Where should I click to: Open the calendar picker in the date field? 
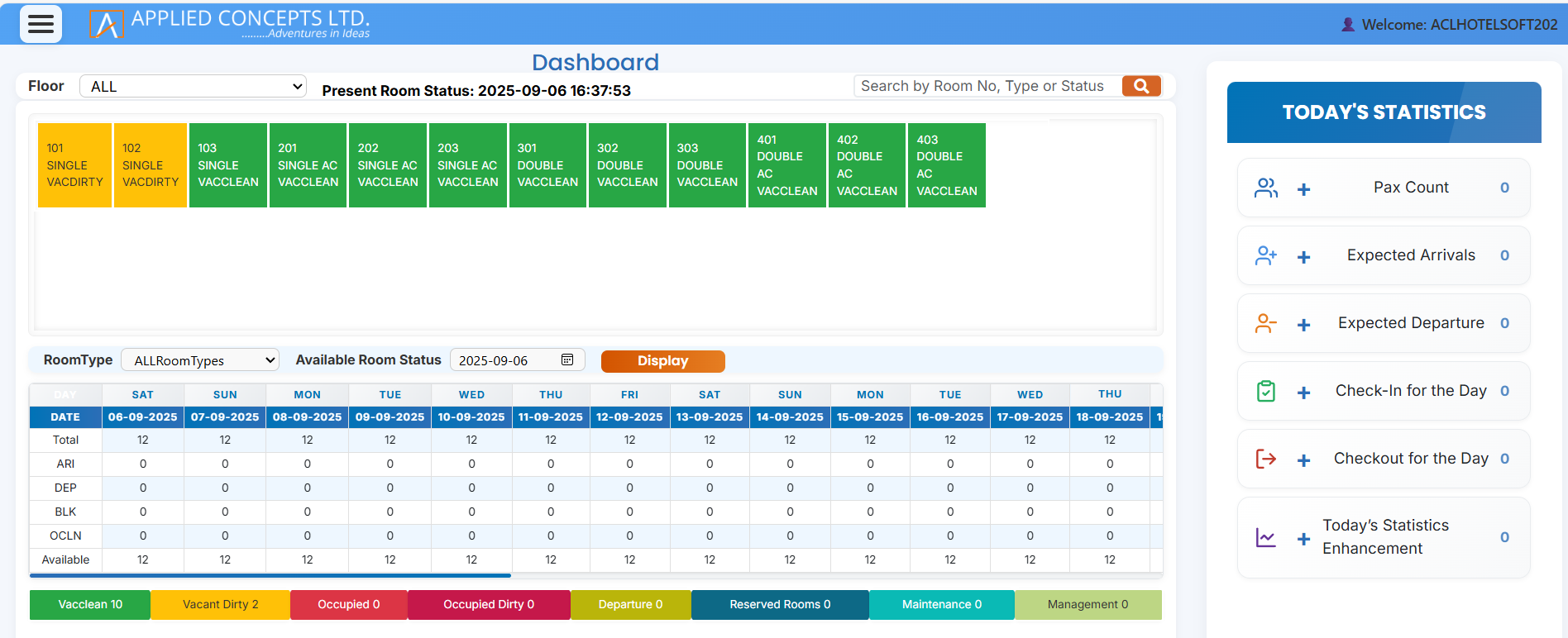(x=567, y=360)
